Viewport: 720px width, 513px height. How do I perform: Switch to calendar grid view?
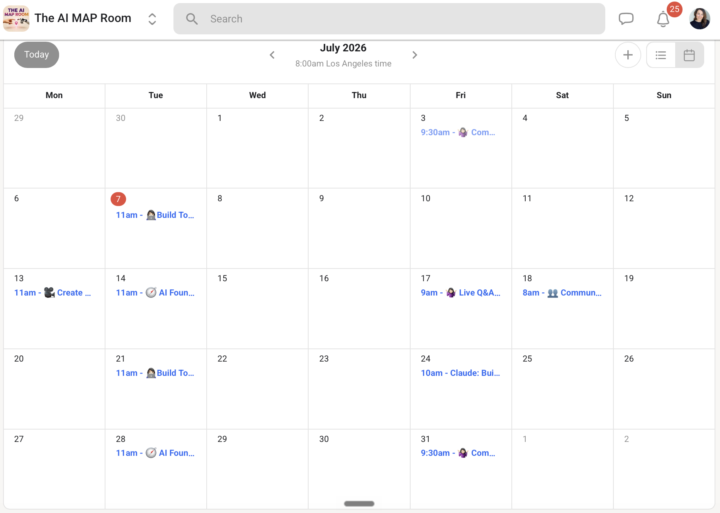tap(689, 55)
